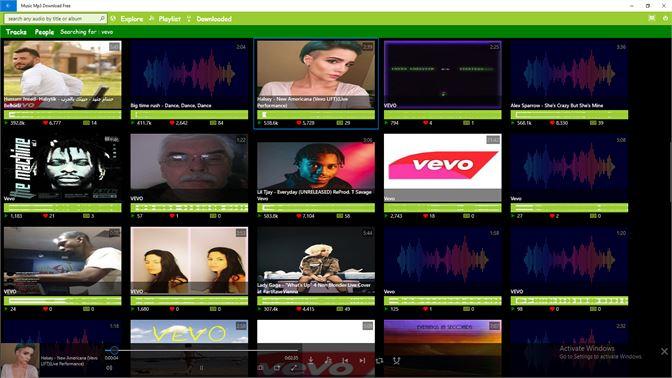Click the volume icon under 00:04
The height and width of the screenshot is (378, 672).
pyautogui.click(x=109, y=368)
